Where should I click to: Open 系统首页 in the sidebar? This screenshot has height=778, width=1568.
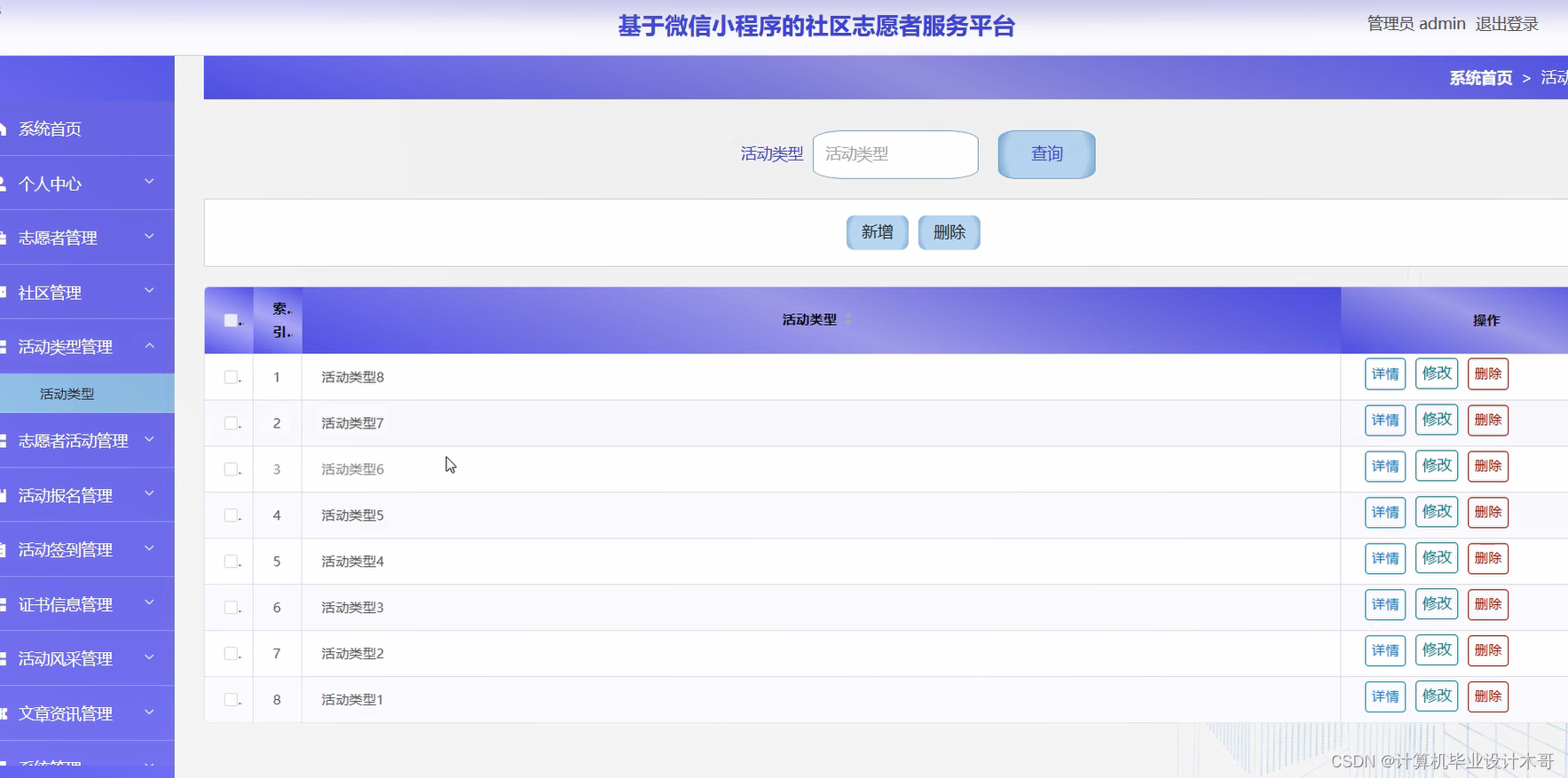tap(87, 129)
